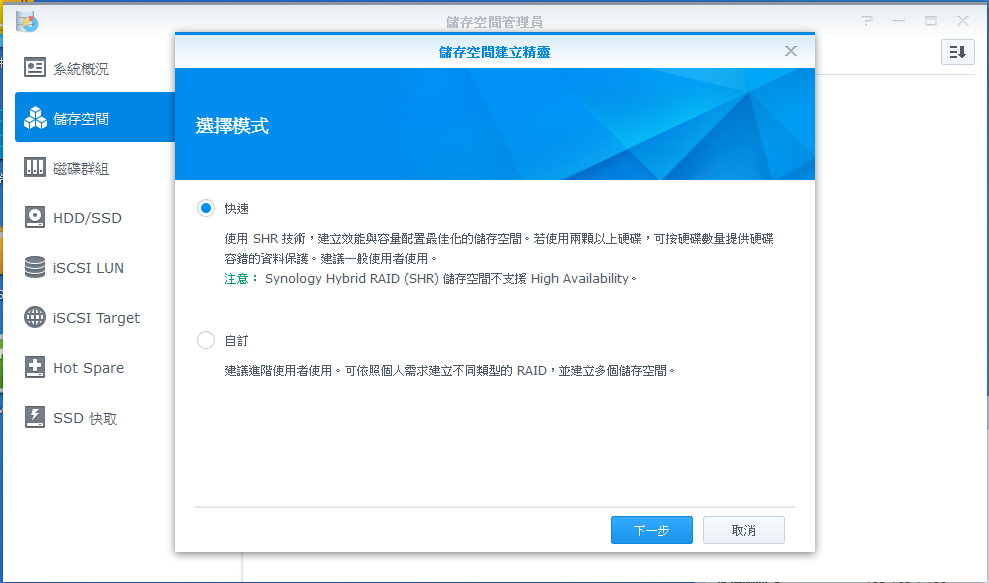Viewport: 989px width, 583px height.
Task: Open 磁碟群組 disk group icon
Action: (x=35, y=167)
